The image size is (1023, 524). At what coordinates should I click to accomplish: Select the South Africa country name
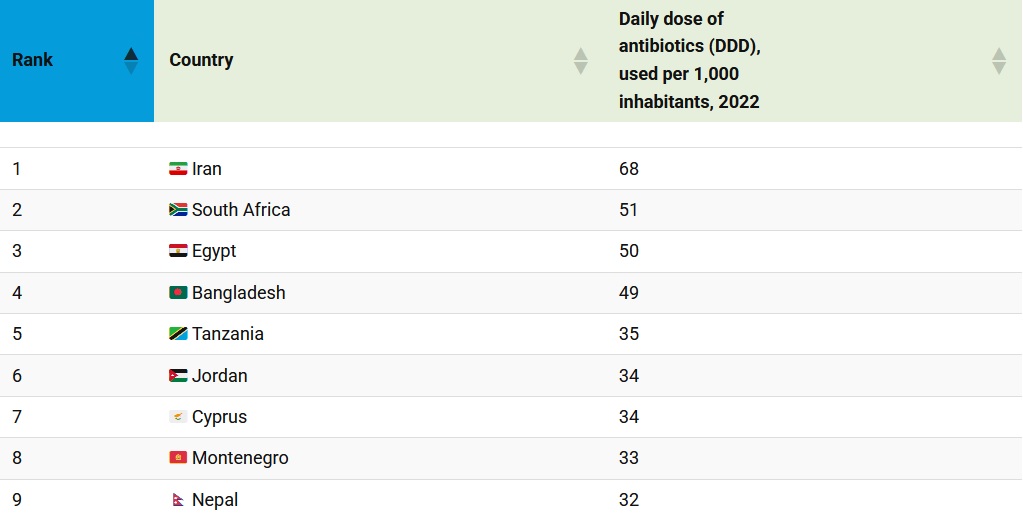pos(241,210)
